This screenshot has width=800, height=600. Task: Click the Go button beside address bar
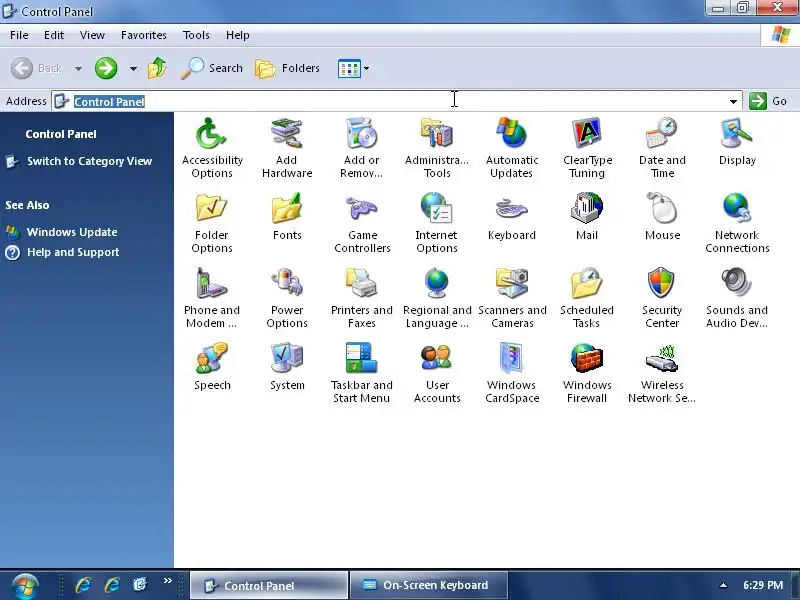[x=768, y=101]
